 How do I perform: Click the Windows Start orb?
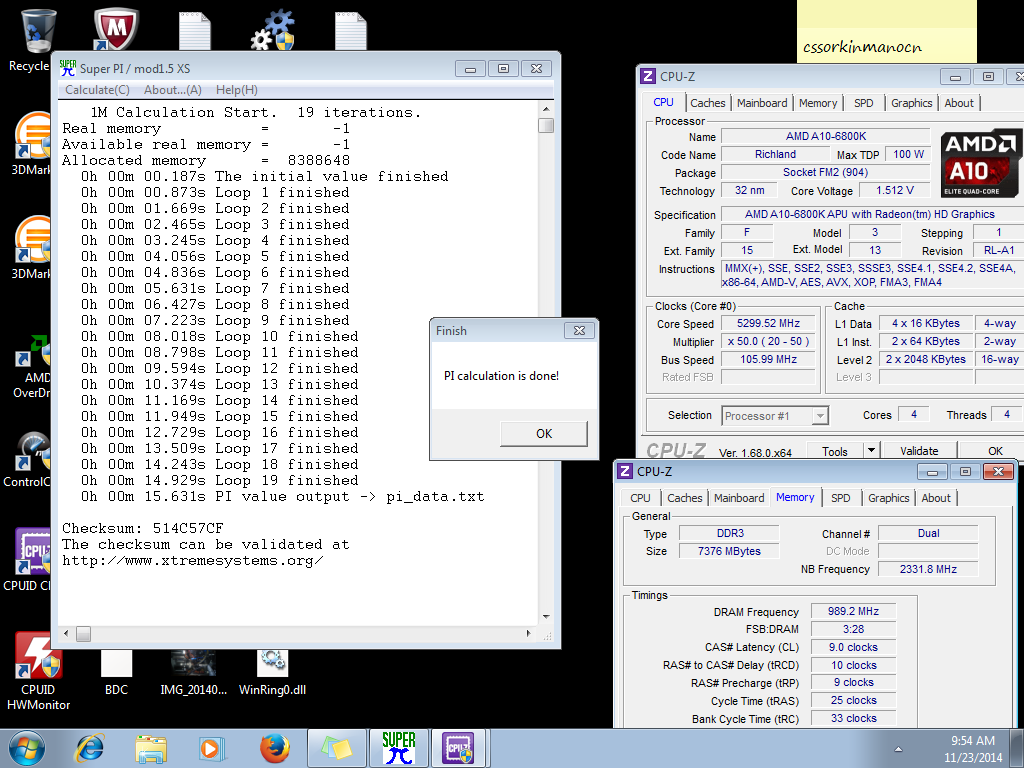click(27, 748)
